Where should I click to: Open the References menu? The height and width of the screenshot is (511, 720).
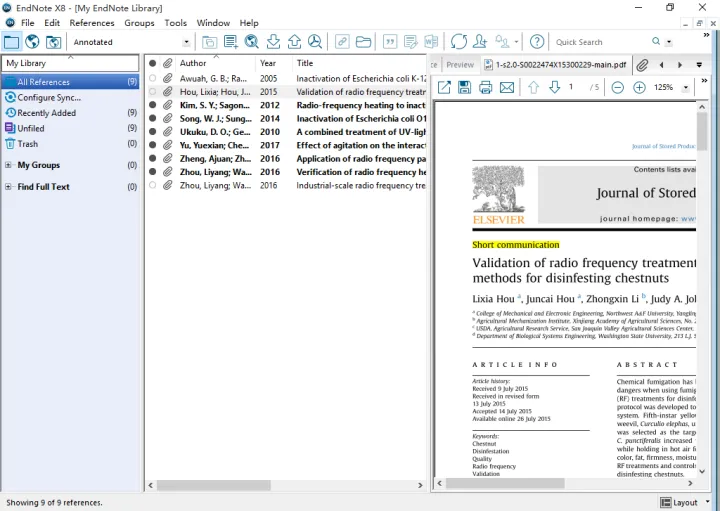(92, 23)
